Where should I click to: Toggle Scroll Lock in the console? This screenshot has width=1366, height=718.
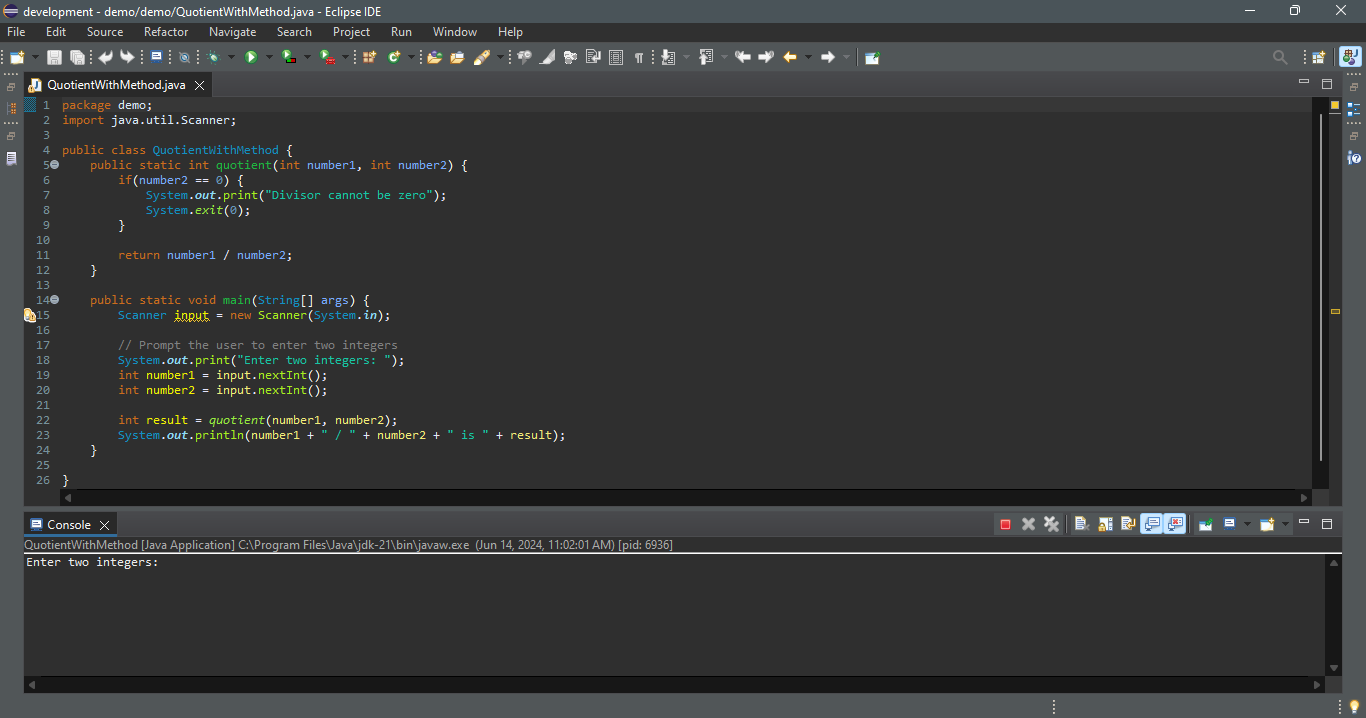pyautogui.click(x=1105, y=524)
